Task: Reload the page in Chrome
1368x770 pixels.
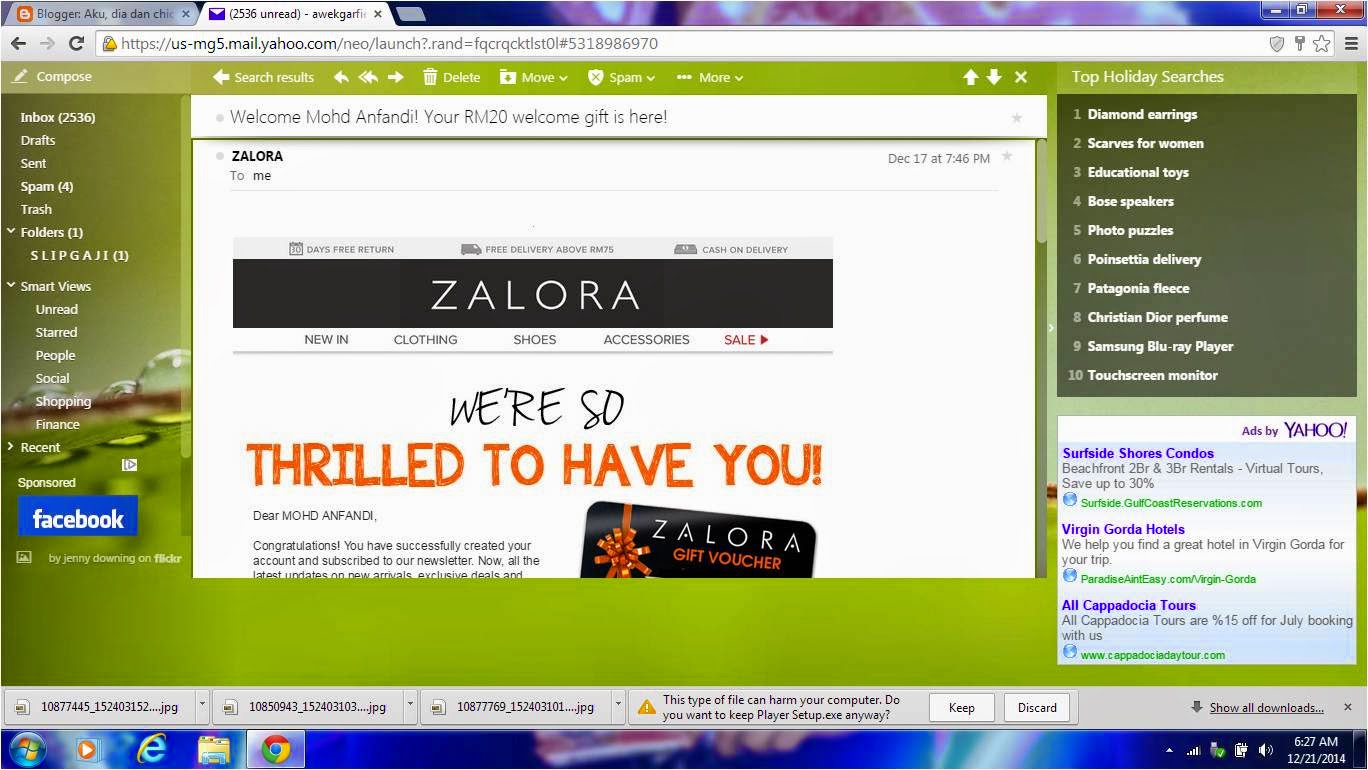Action: coord(76,43)
